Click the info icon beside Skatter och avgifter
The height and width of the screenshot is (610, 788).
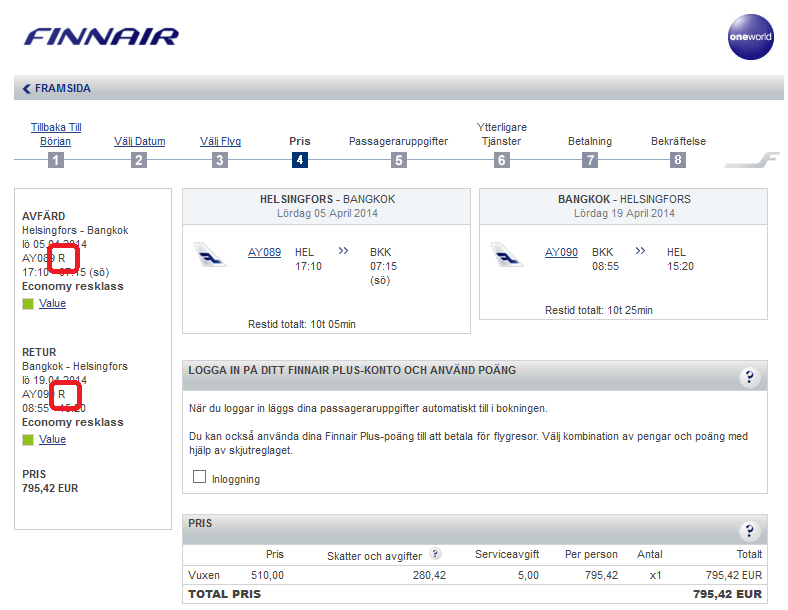pyautogui.click(x=435, y=554)
